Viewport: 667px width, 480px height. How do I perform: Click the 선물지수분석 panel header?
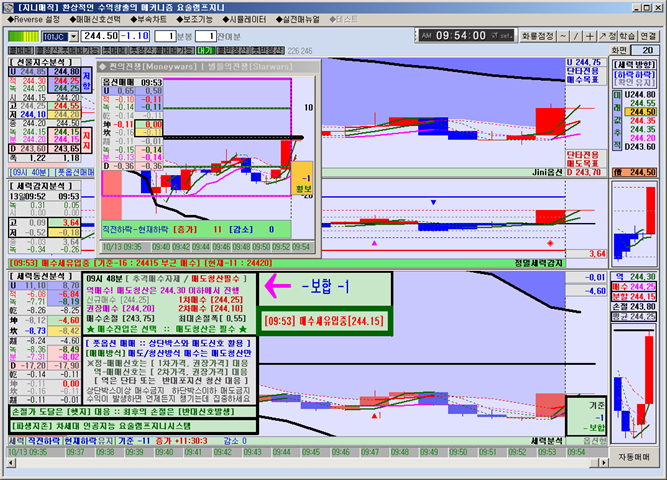[40, 63]
